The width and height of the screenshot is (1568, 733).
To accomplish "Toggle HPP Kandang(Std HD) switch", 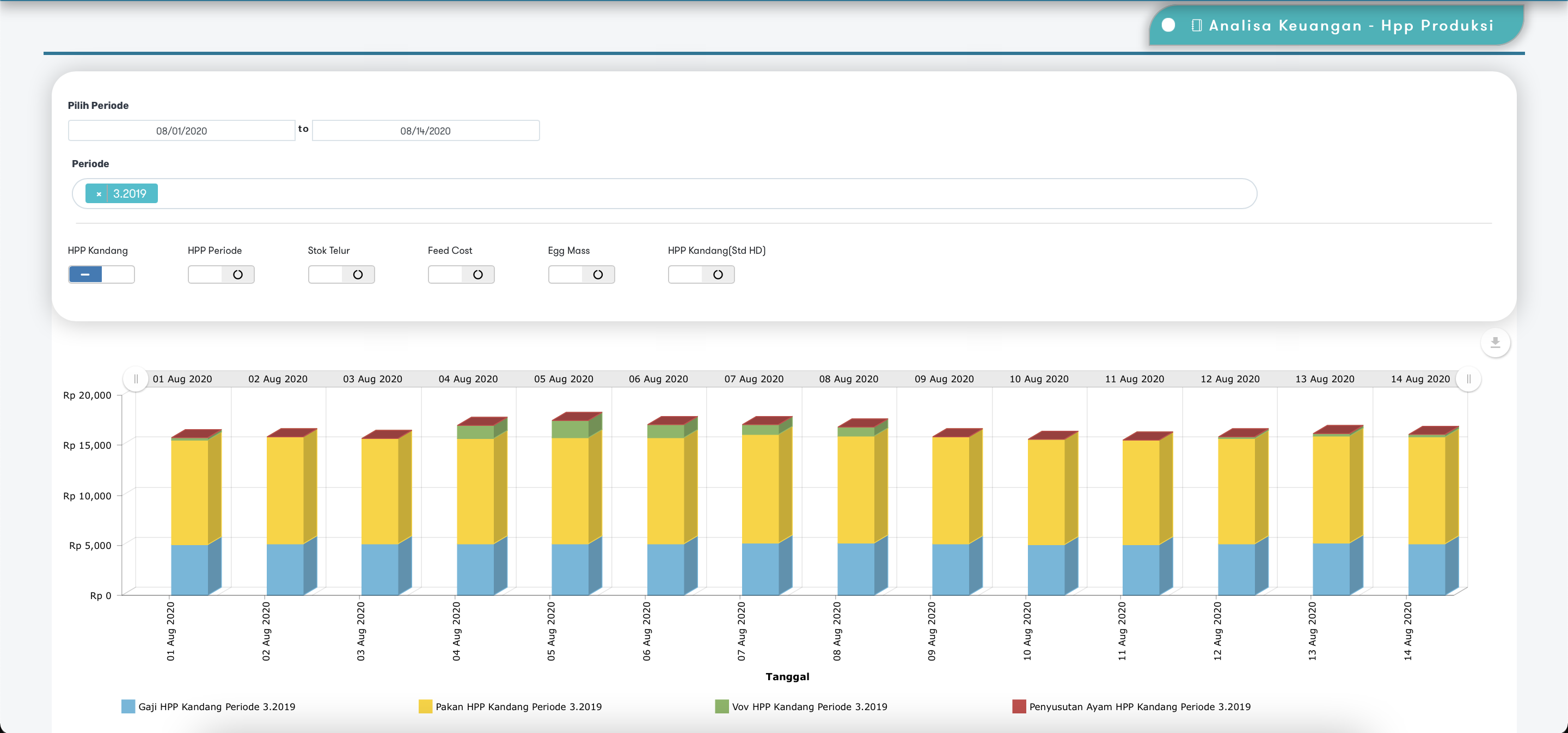I will click(x=701, y=274).
